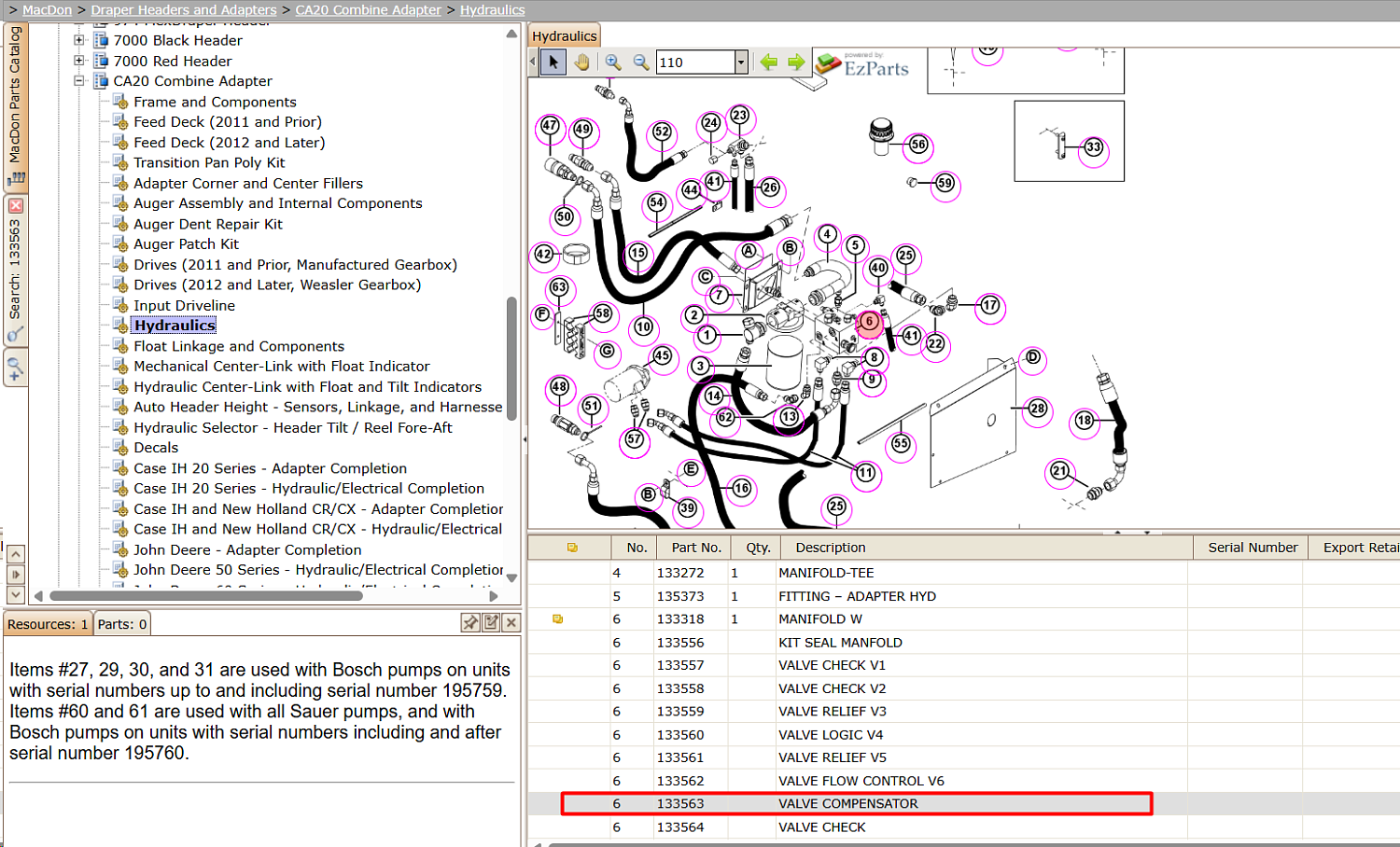1400x847 pixels.
Task: Select callout 18 on the diagram
Action: pyautogui.click(x=1084, y=421)
